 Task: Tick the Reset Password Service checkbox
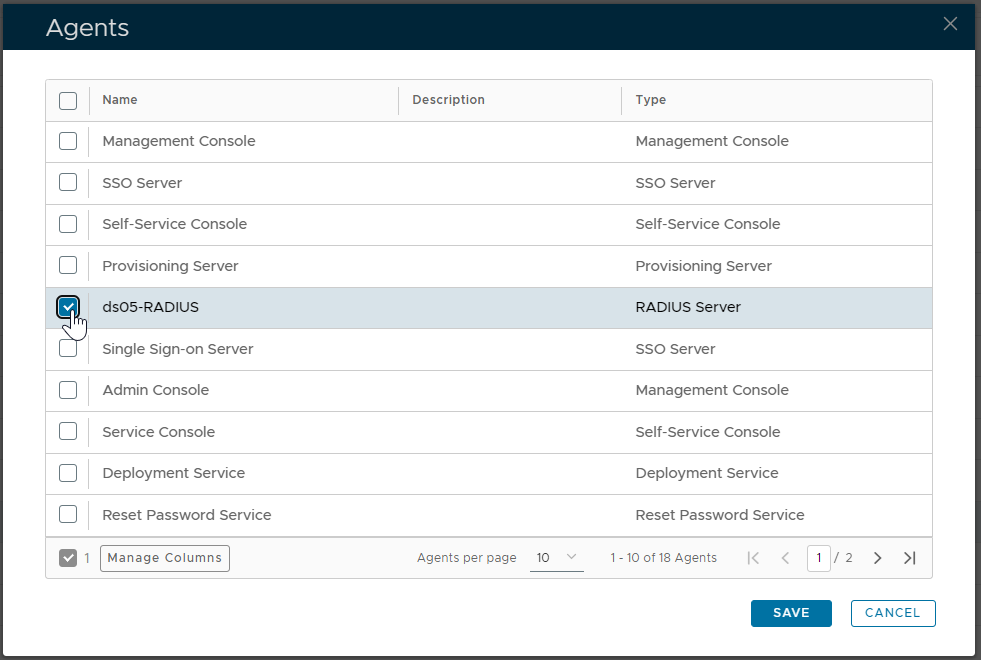(x=68, y=515)
